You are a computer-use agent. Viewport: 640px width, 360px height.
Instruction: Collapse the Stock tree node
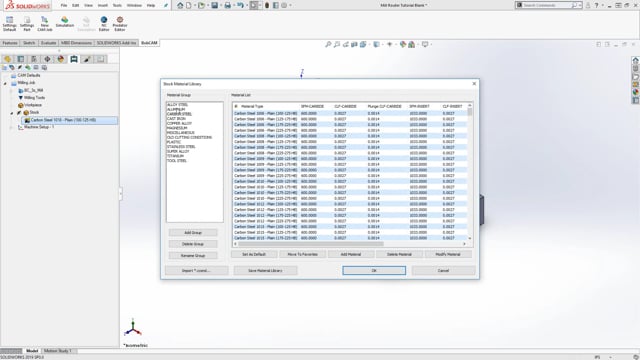pyautogui.click(x=12, y=113)
